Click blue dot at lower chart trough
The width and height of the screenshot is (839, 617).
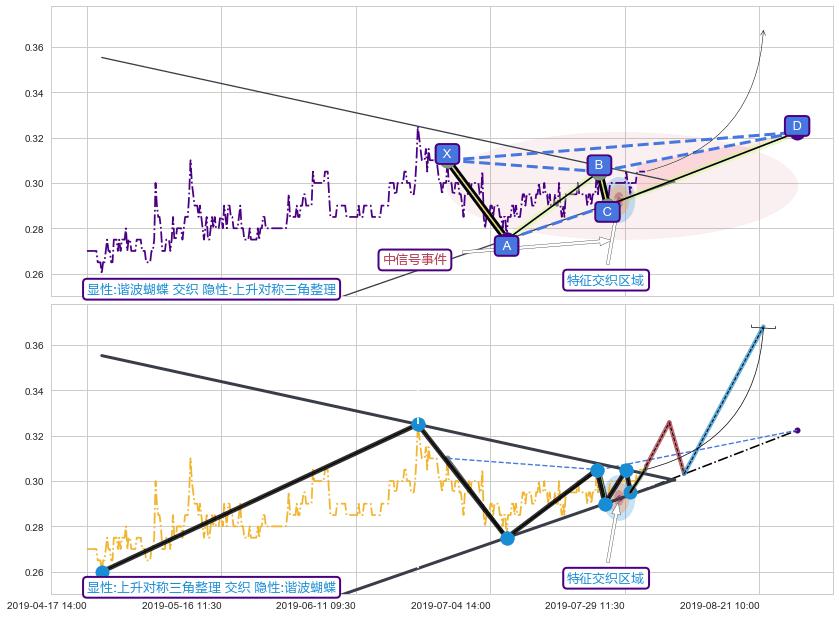tap(507, 538)
